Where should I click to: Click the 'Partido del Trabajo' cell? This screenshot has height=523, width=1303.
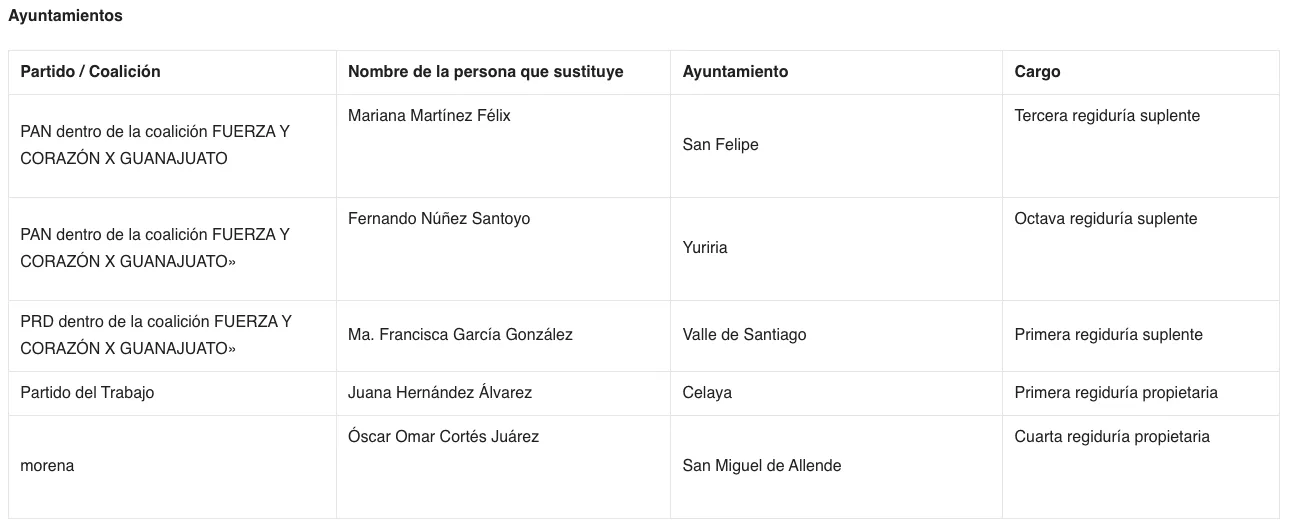click(x=87, y=393)
